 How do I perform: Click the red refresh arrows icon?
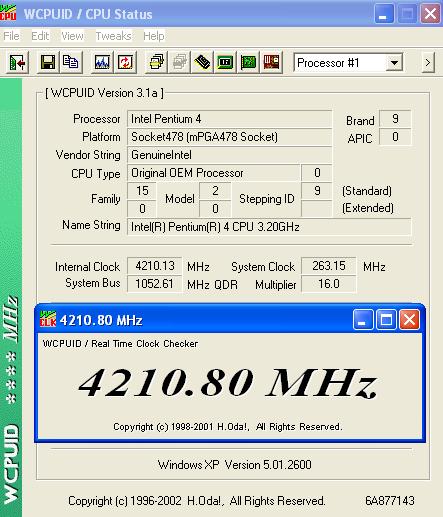[125, 62]
